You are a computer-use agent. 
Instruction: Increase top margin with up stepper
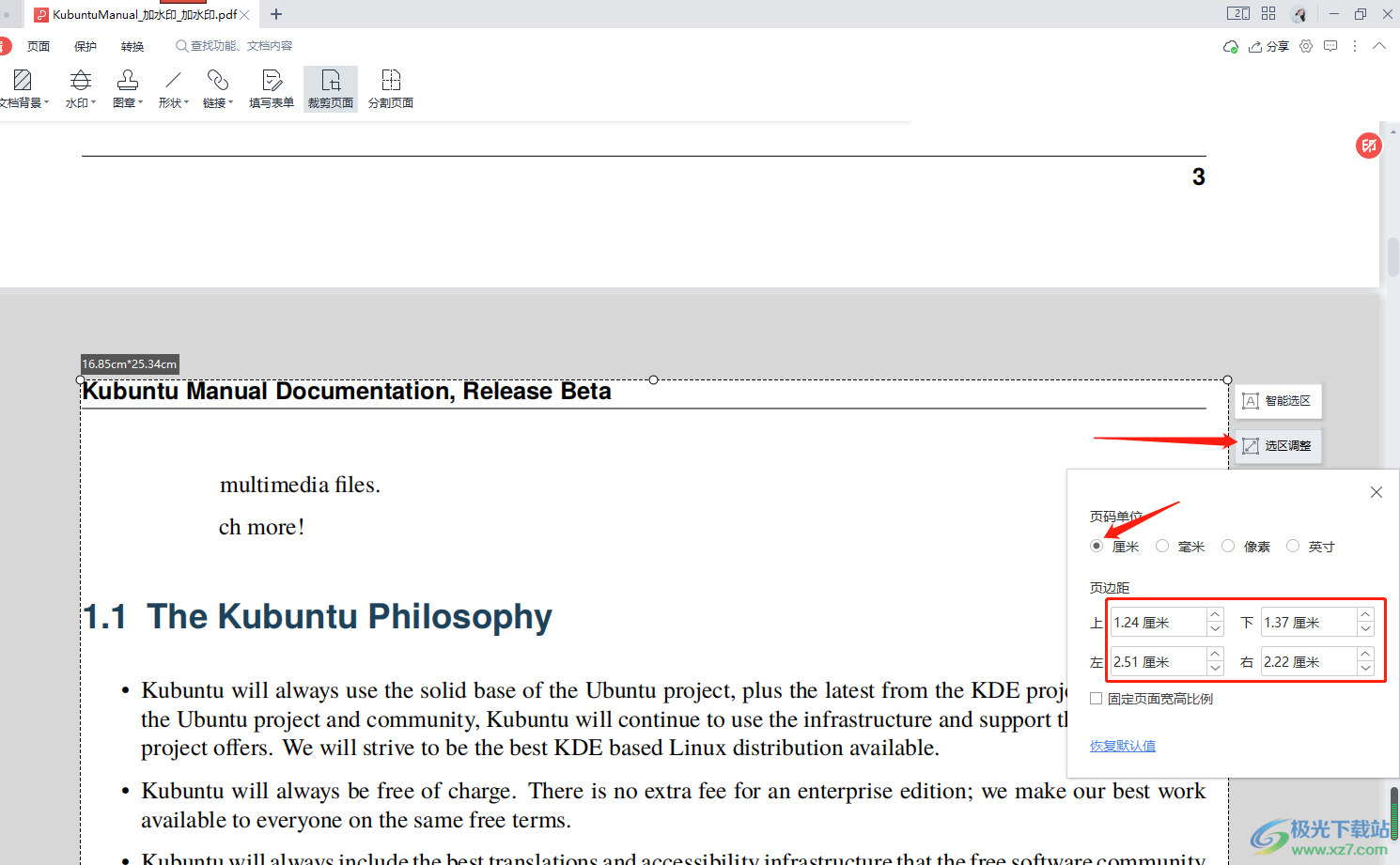[1215, 614]
